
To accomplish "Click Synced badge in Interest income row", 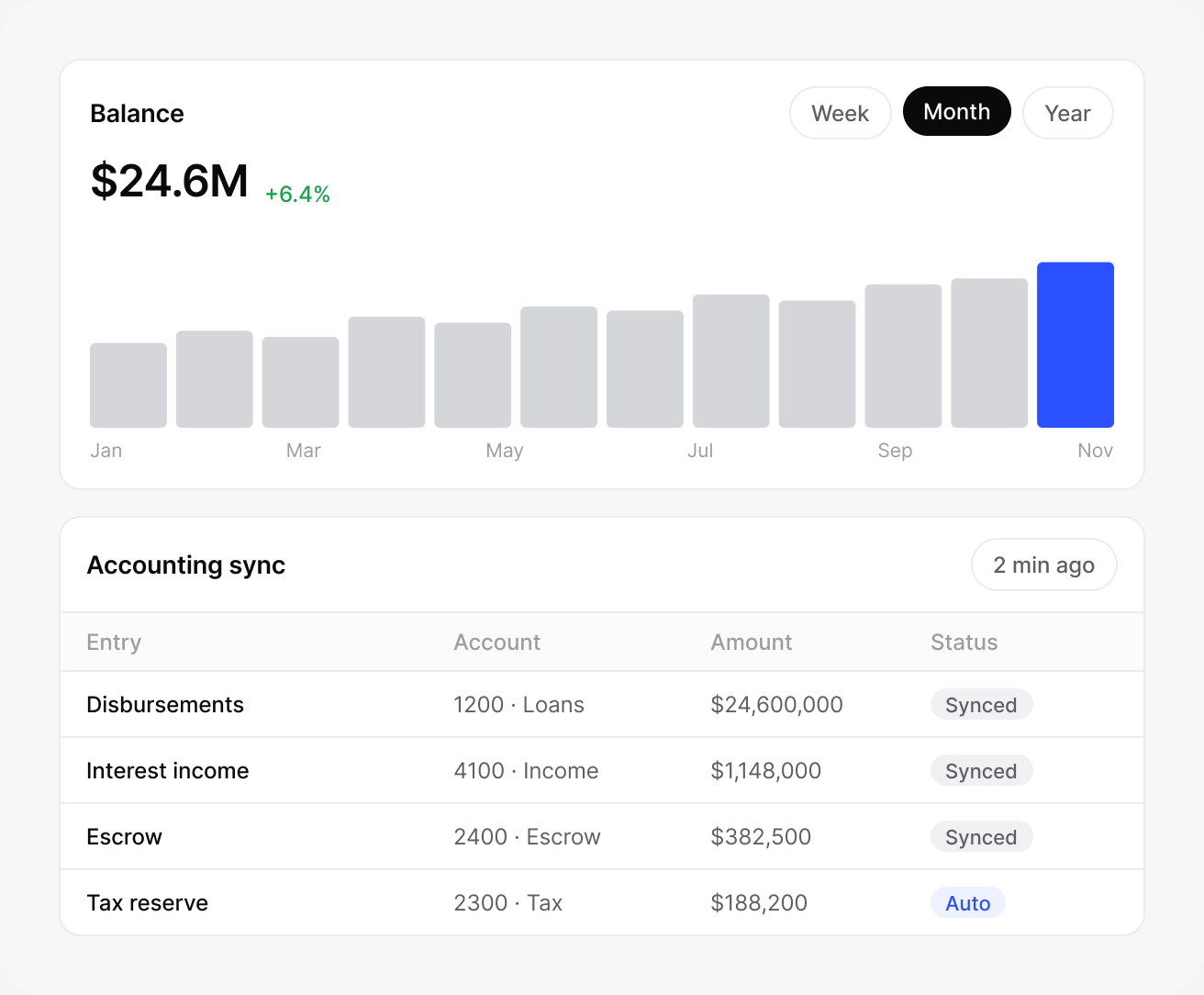I will (981, 771).
